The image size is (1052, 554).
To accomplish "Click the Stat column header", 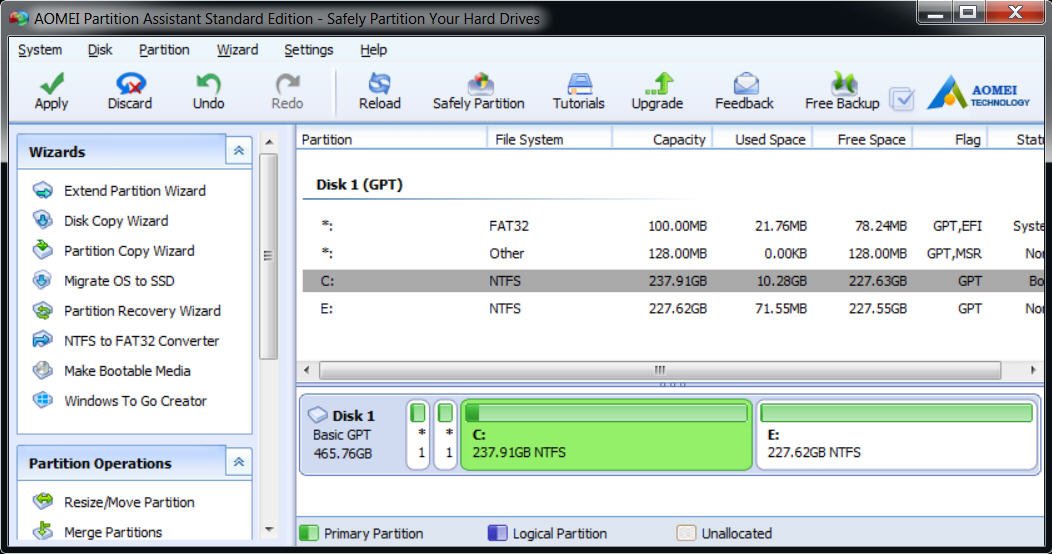I will click(x=1016, y=139).
